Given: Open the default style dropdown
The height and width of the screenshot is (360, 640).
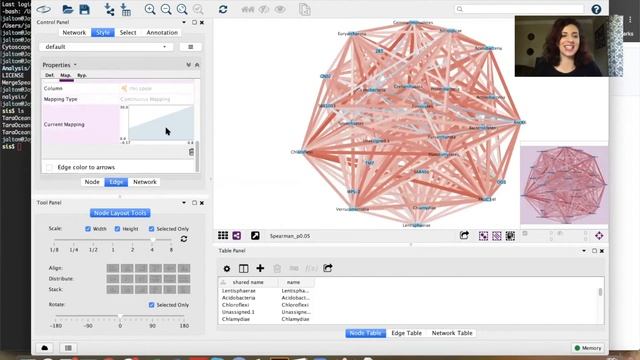Looking at the screenshot, I should pyautogui.click(x=106, y=47).
